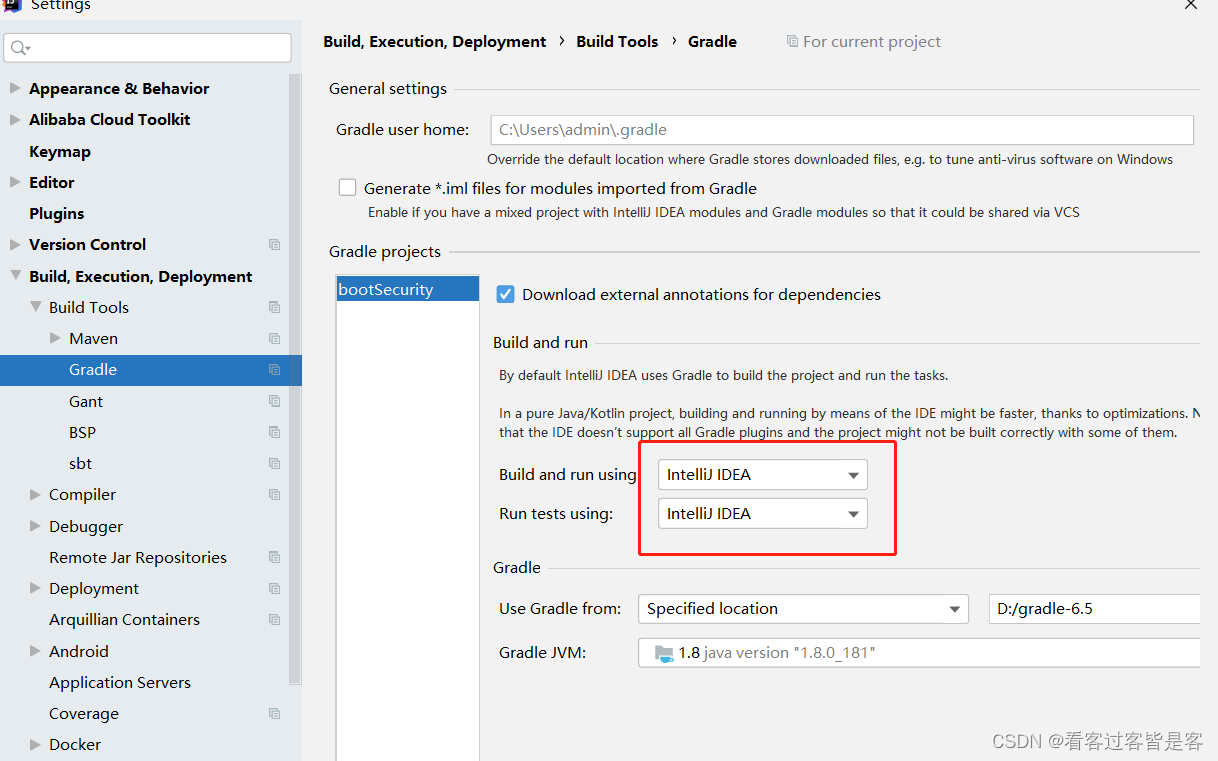1218x761 pixels.
Task: Select sbt settings page
Action: [81, 463]
